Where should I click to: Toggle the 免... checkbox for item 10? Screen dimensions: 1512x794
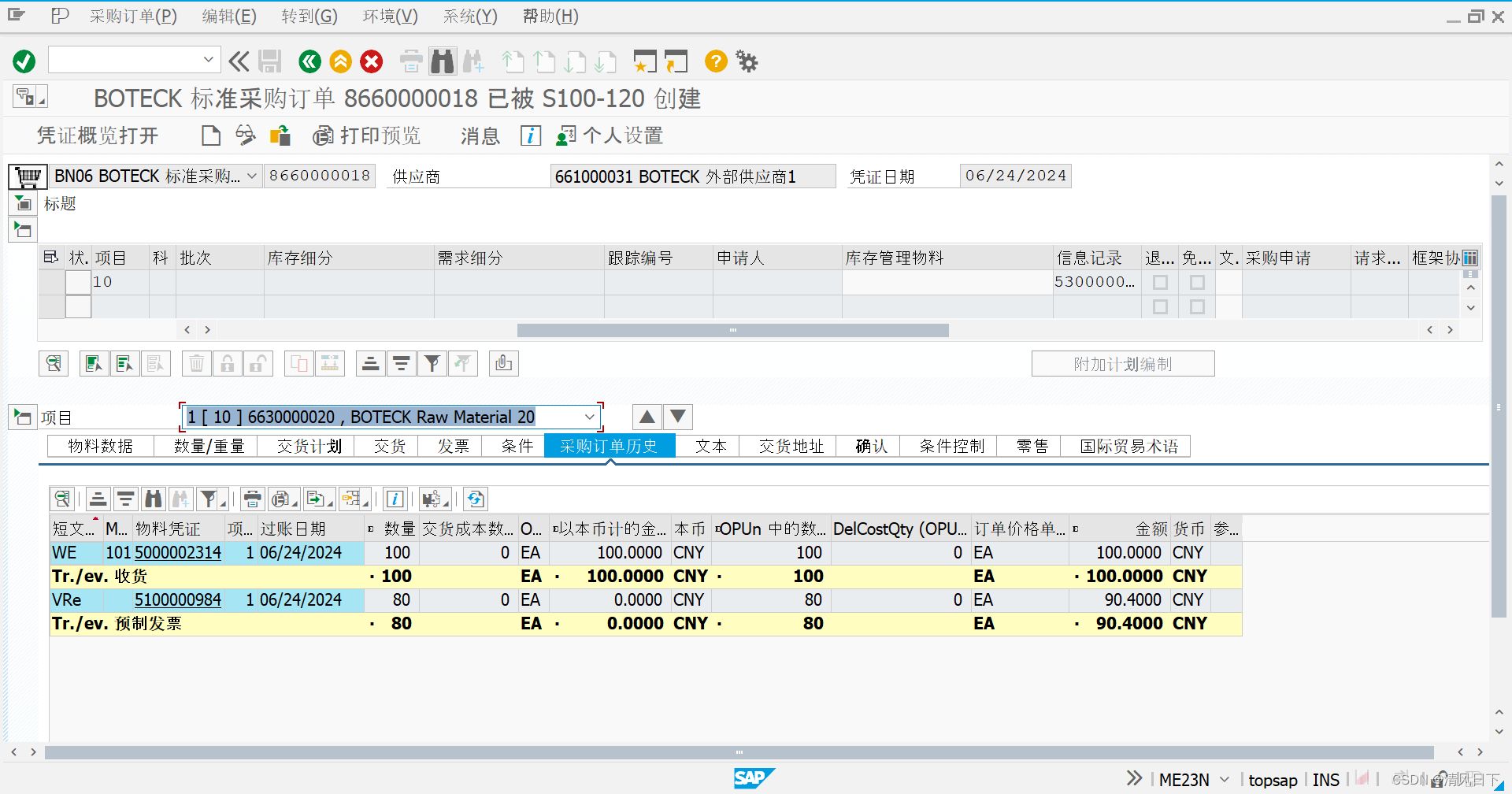[1197, 282]
